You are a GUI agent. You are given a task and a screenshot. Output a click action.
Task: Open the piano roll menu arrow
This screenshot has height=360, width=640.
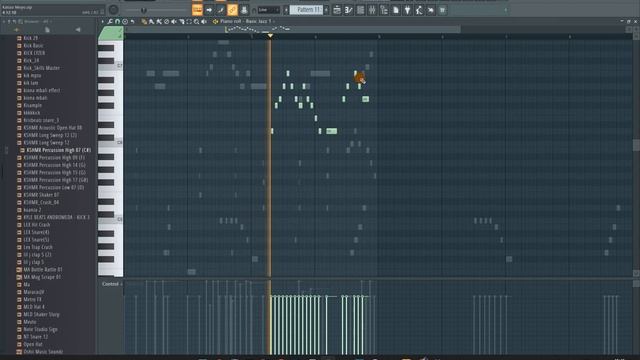coord(103,22)
